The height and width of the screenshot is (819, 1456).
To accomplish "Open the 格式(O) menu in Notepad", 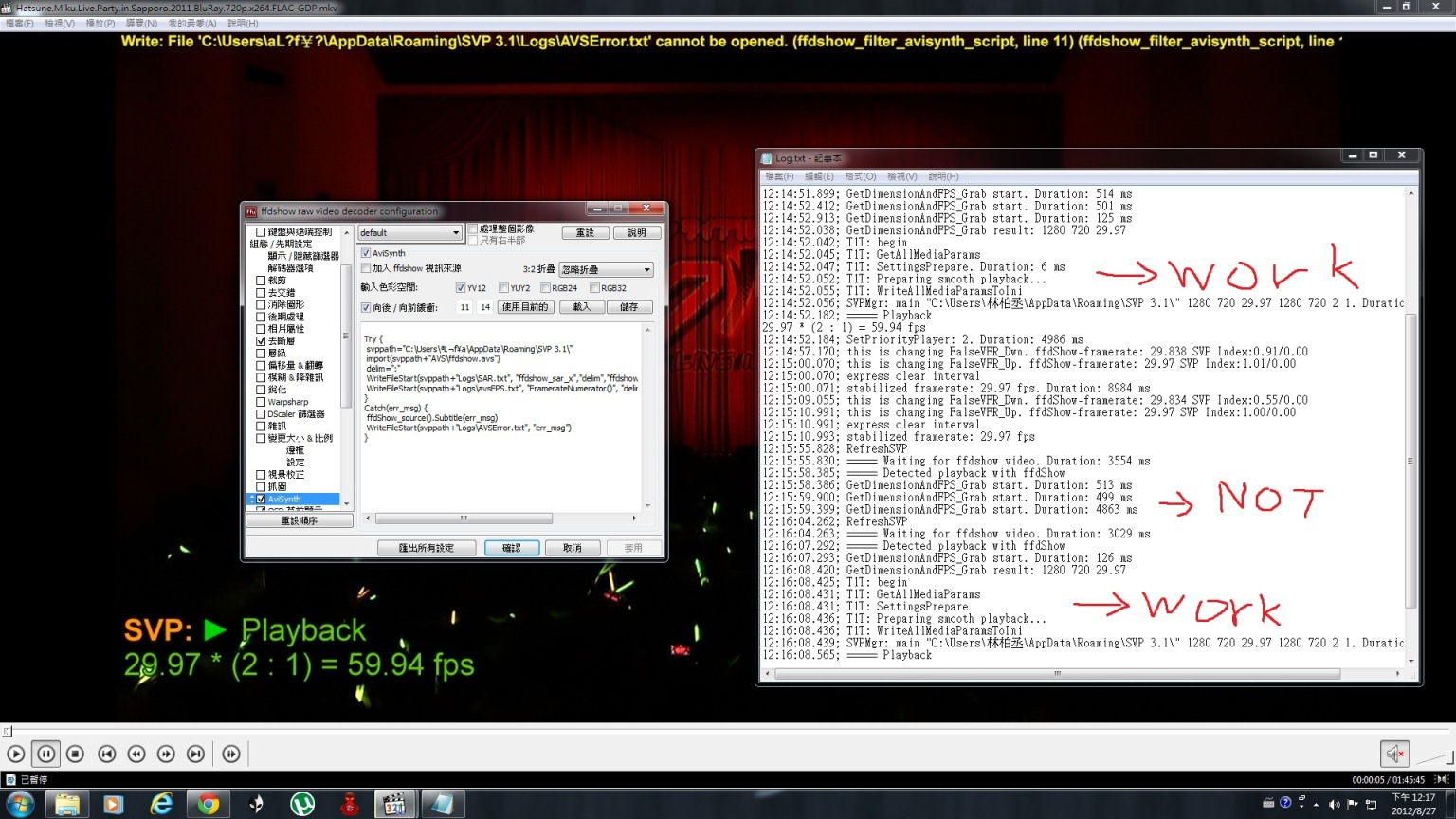I will [x=860, y=176].
